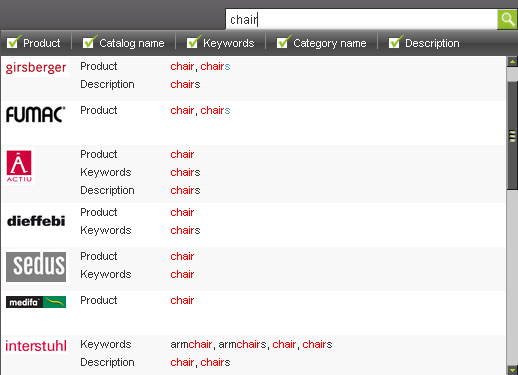This screenshot has height=375, width=518.
Task: Toggle the Description filter checkbox
Action: pos(395,42)
